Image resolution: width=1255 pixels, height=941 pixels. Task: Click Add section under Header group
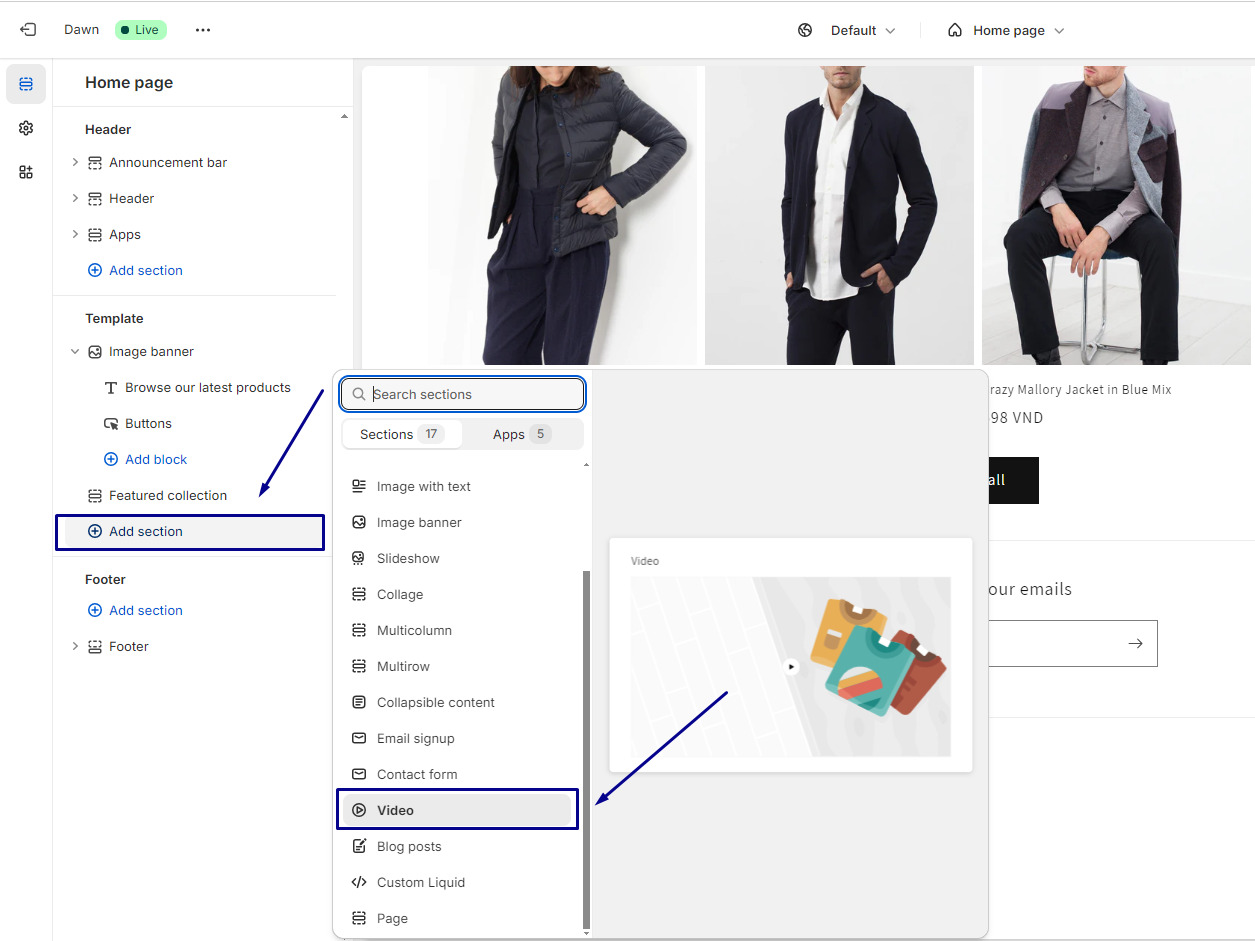(135, 270)
